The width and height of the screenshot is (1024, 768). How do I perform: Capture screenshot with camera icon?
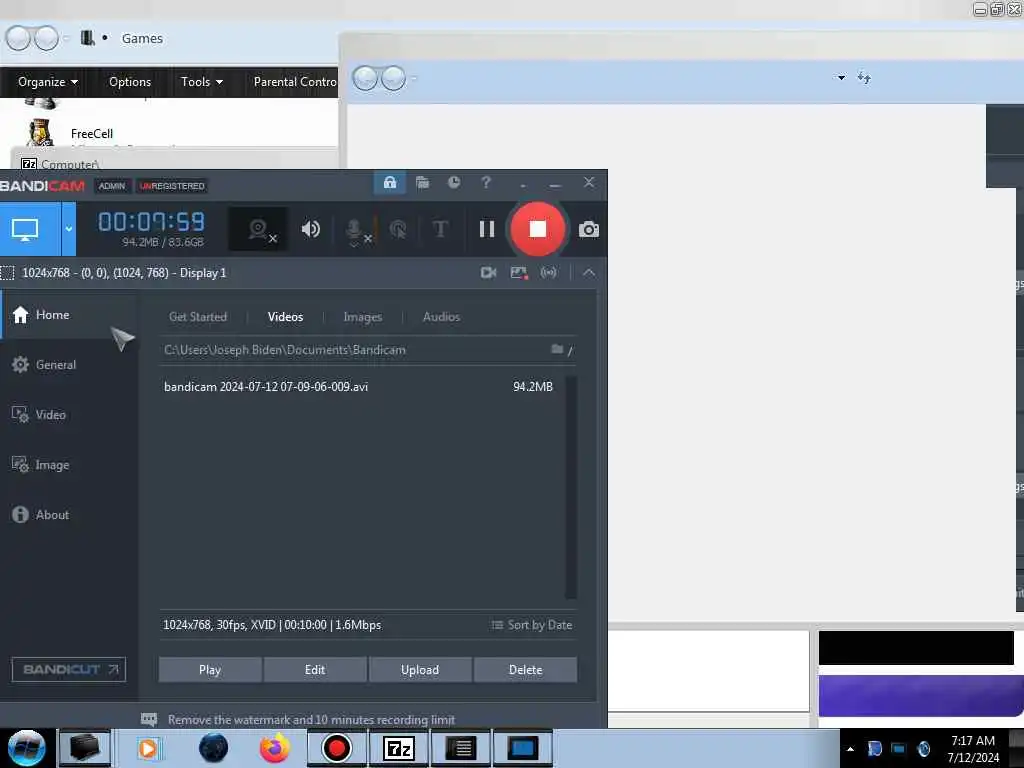588,229
